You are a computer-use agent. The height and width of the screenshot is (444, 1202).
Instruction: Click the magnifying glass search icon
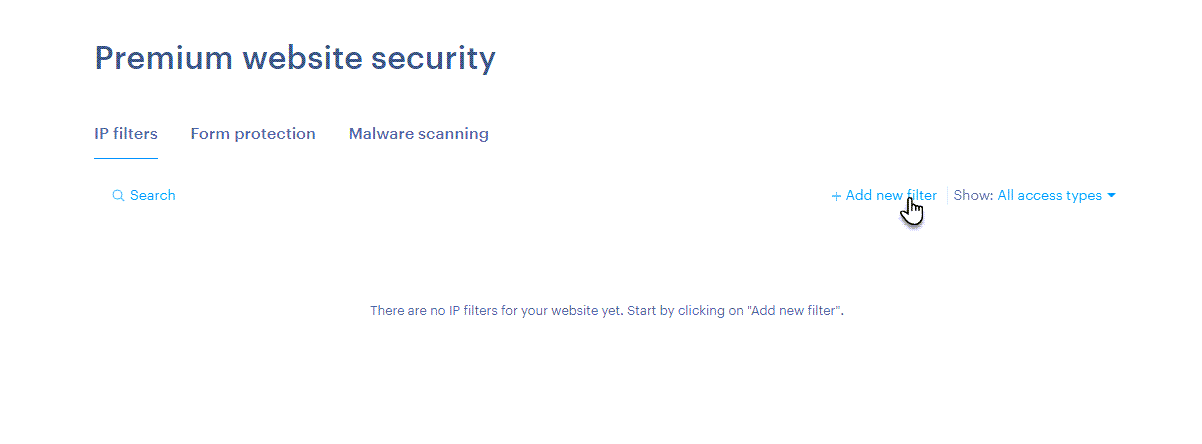(118, 196)
